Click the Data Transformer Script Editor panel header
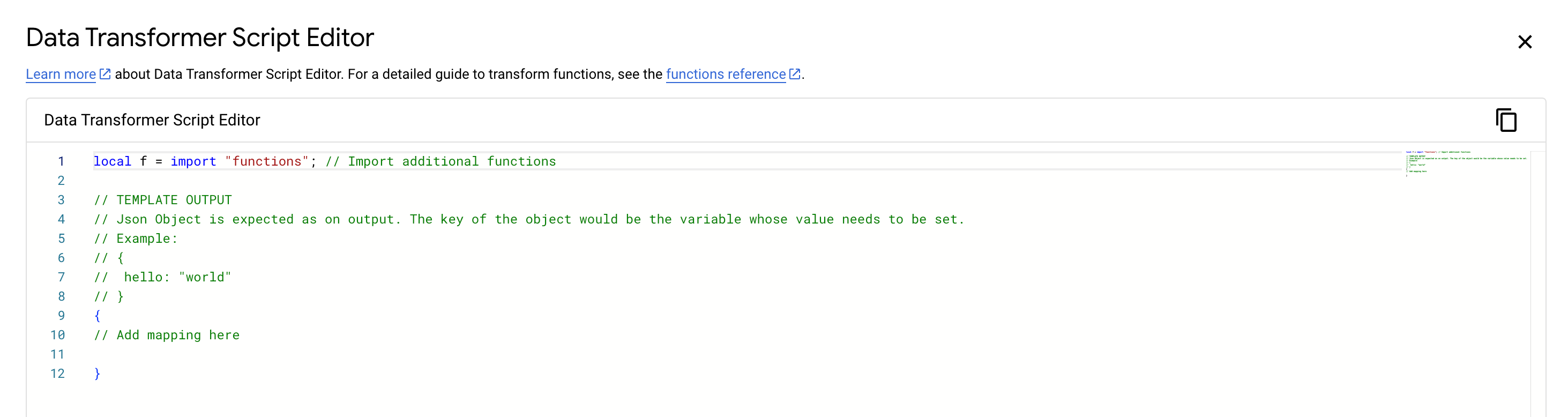1568x417 pixels. tap(152, 120)
